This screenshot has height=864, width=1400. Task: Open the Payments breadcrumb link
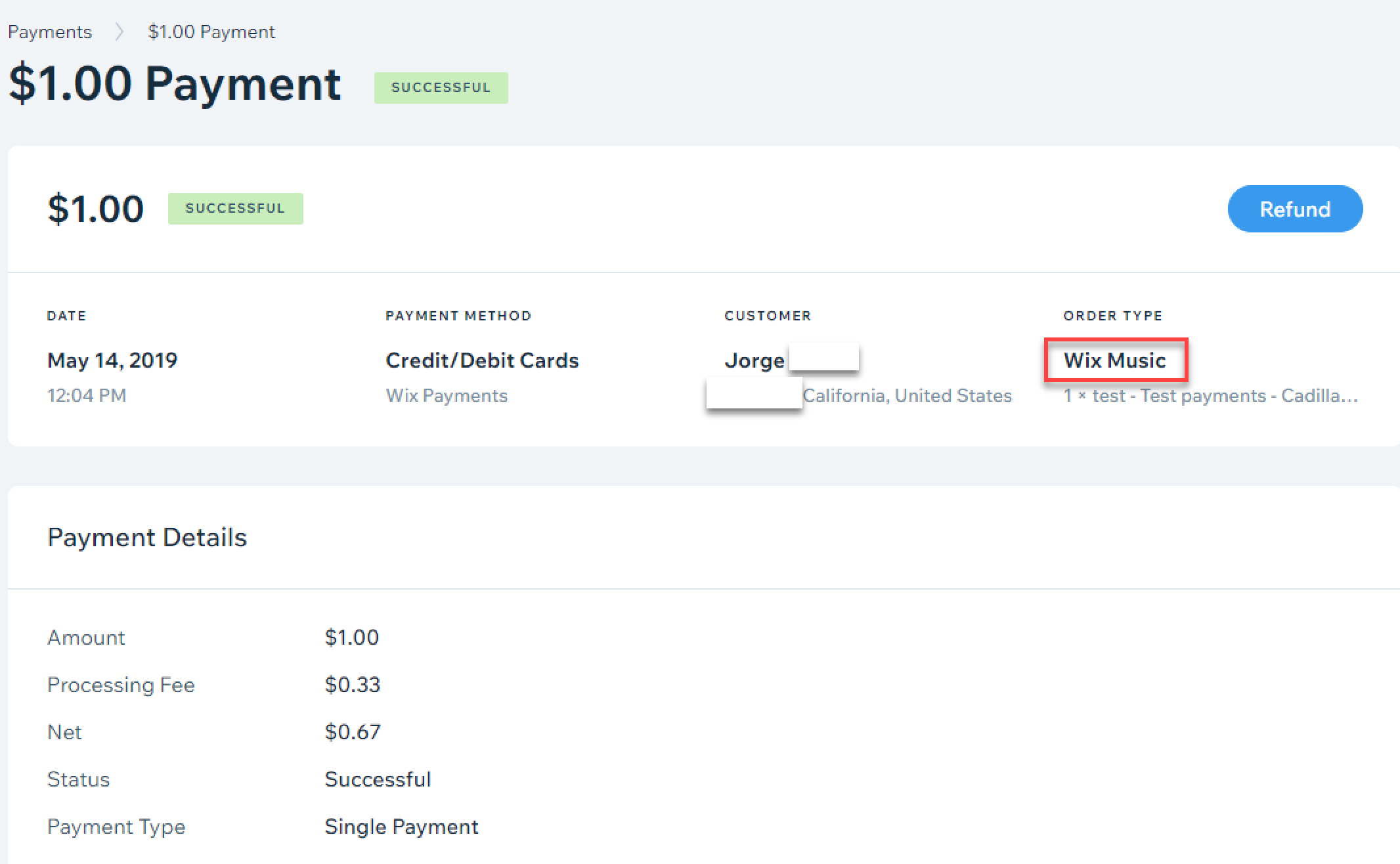(50, 32)
